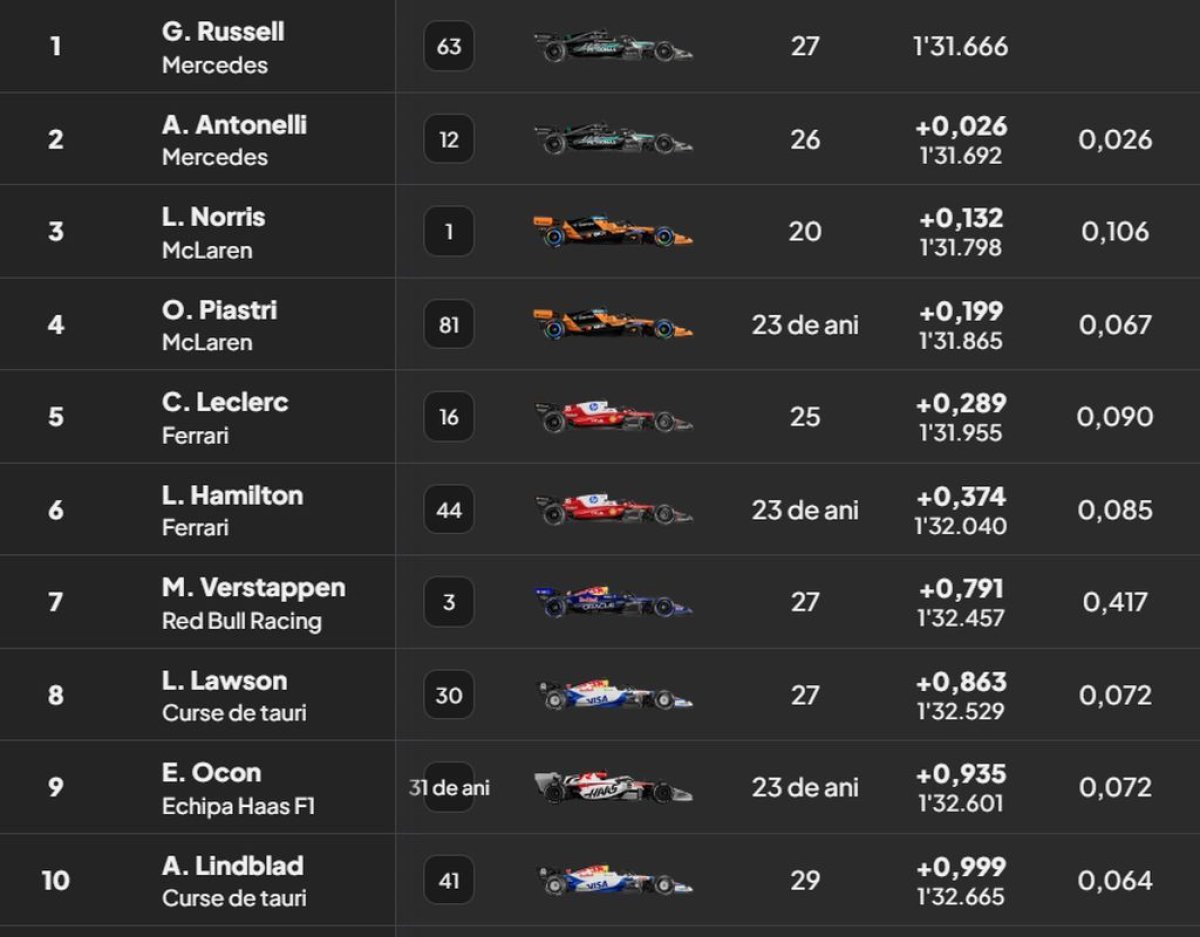
Task: Click Antonelli's +0,026 gap time
Action: pos(962,127)
